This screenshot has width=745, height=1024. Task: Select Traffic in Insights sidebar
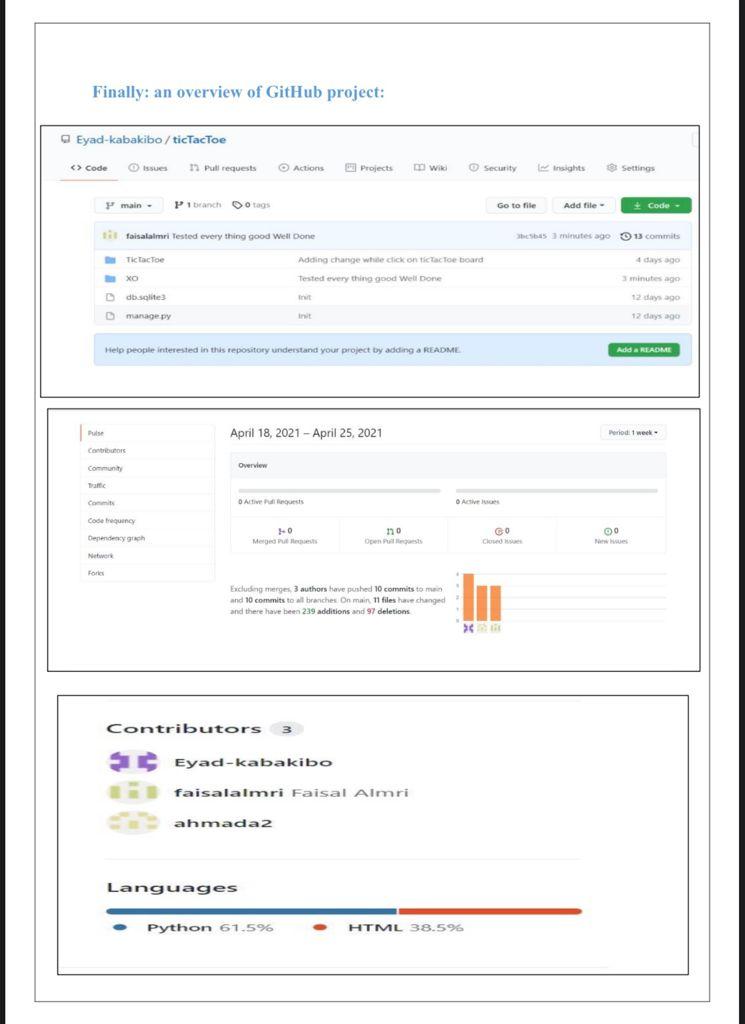[x=97, y=486]
